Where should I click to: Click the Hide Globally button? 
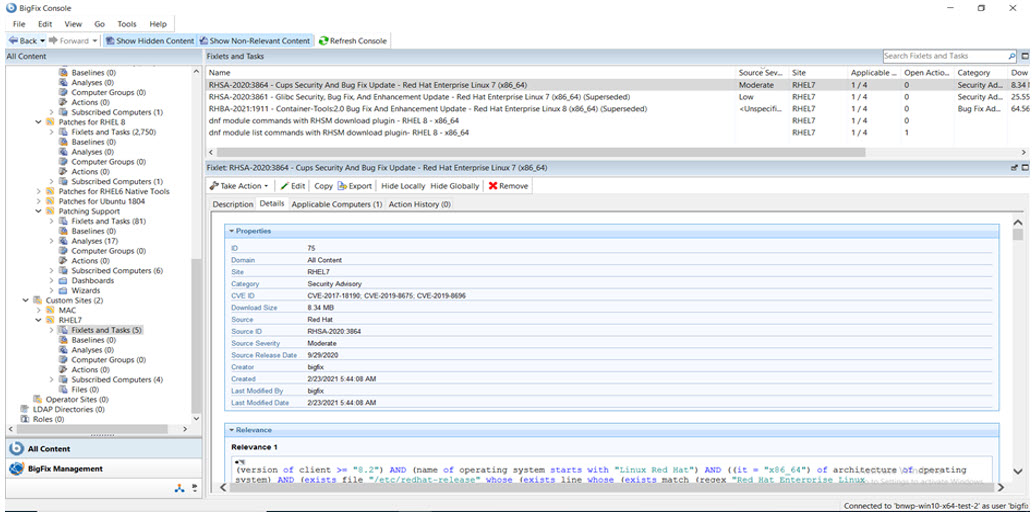[x=454, y=186]
